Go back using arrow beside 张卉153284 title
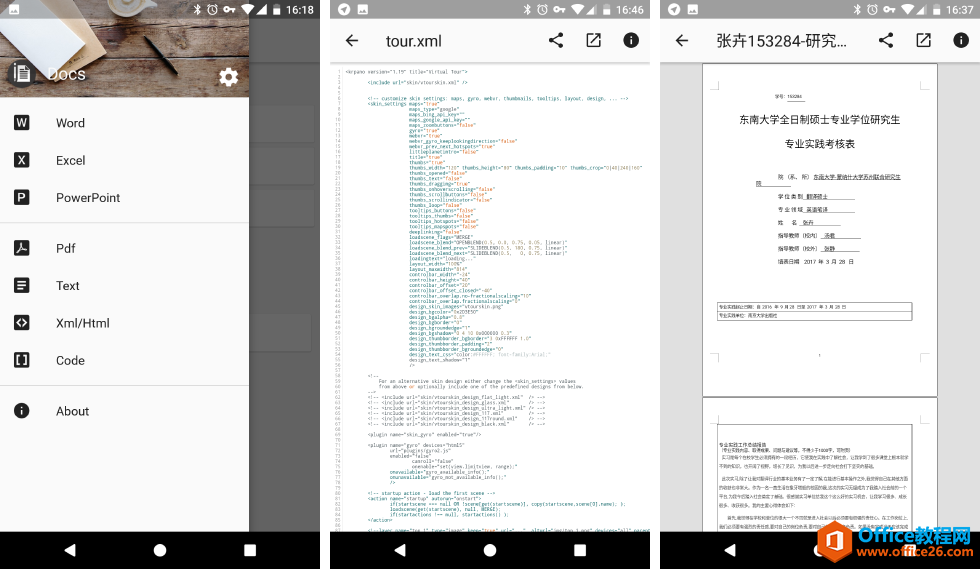Viewport: 980px width, 569px height. tap(682, 41)
